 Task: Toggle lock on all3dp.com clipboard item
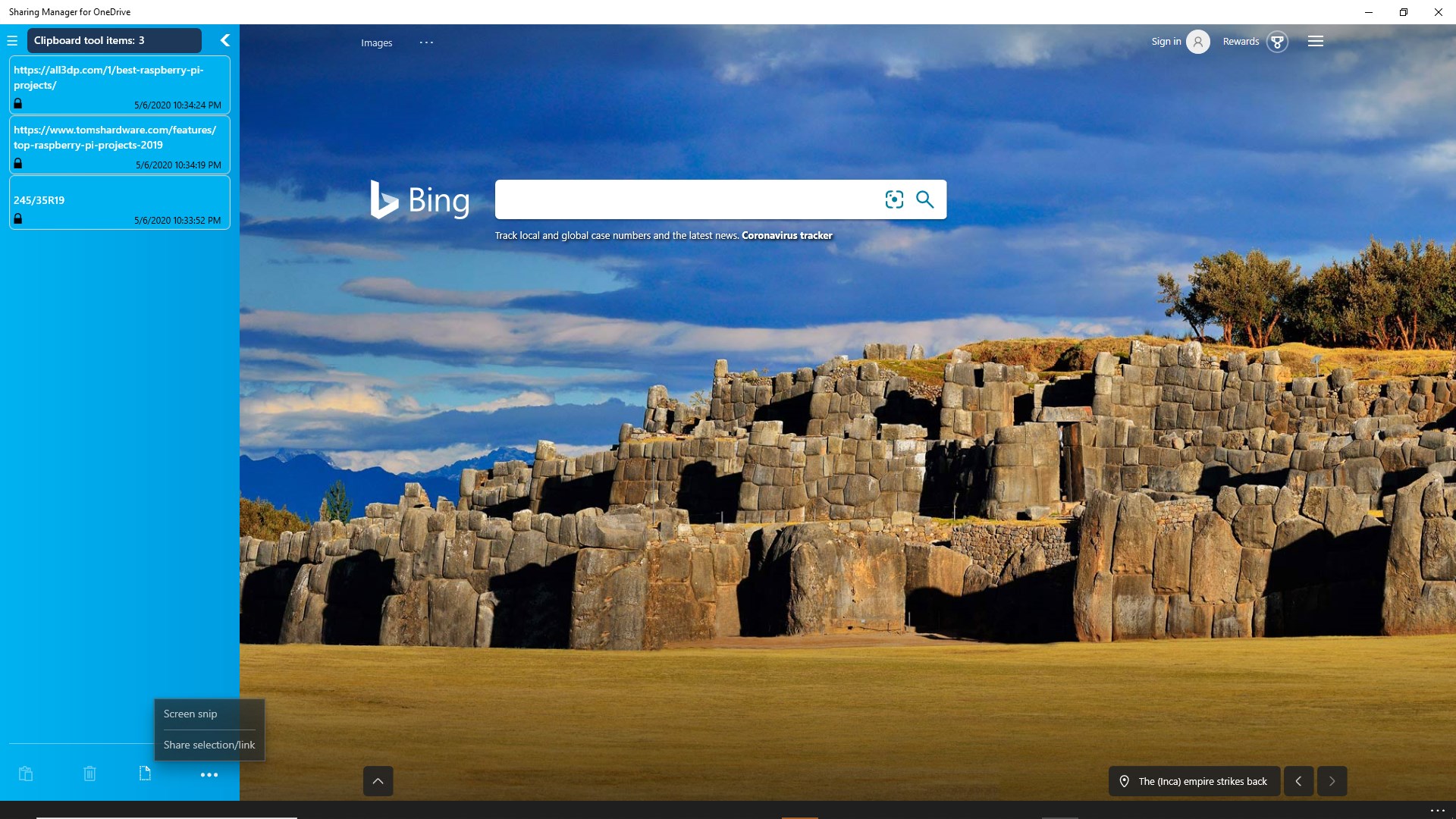pyautogui.click(x=18, y=104)
